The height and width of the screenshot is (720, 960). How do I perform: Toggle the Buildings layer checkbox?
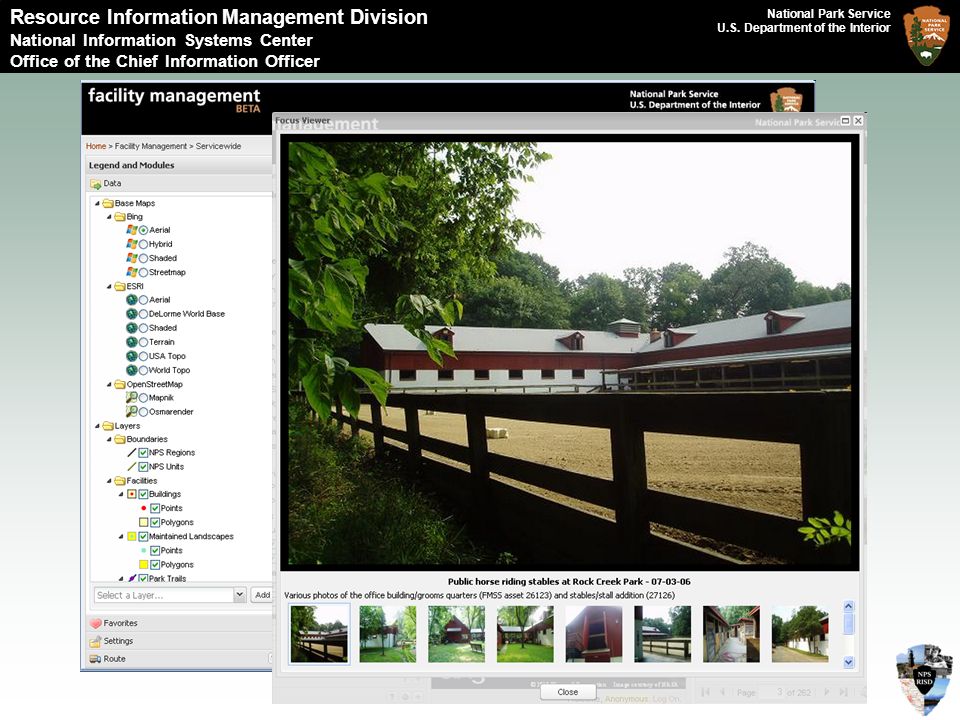143,495
